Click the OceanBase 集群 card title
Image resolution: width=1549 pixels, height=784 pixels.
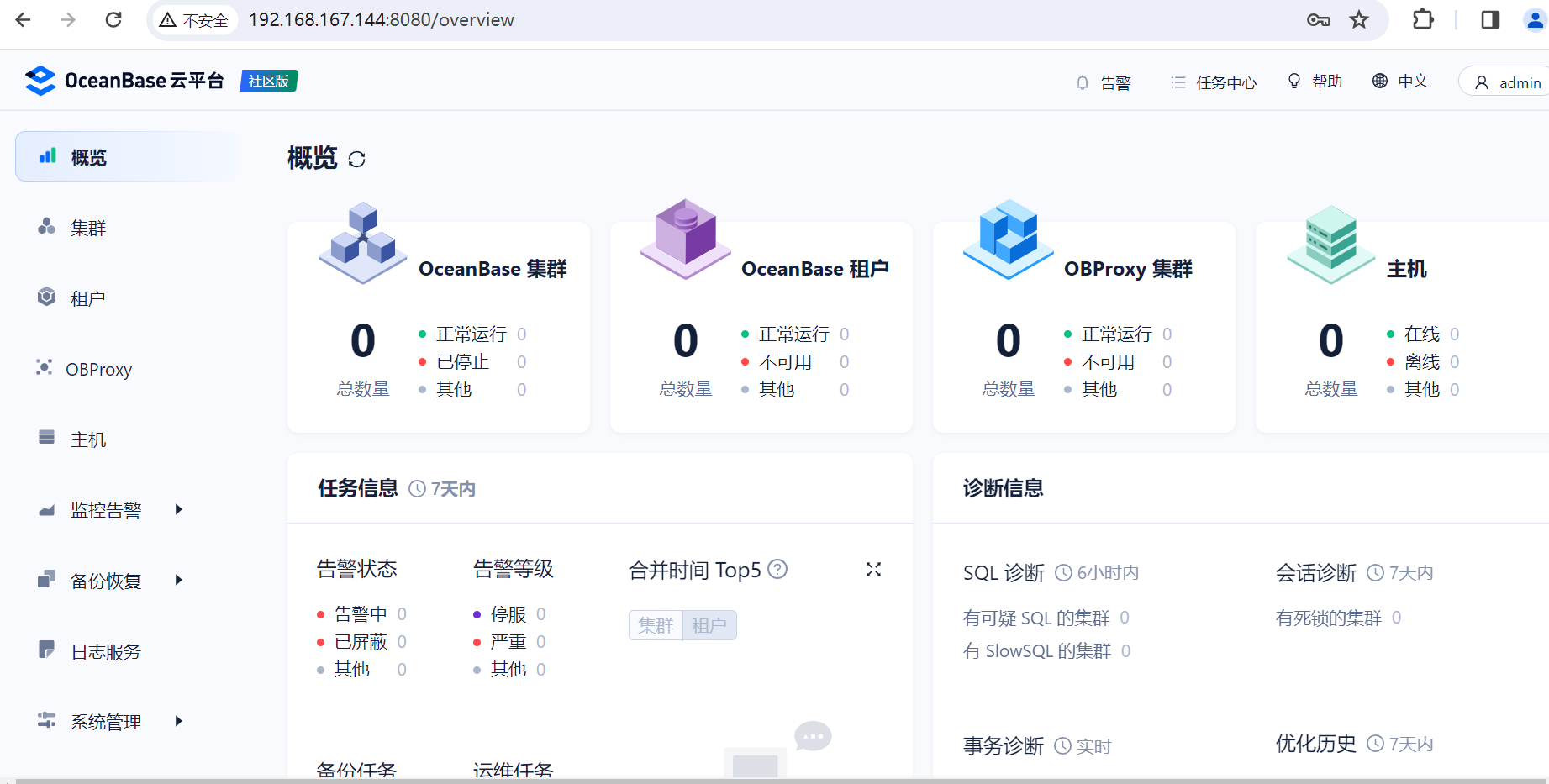493,269
